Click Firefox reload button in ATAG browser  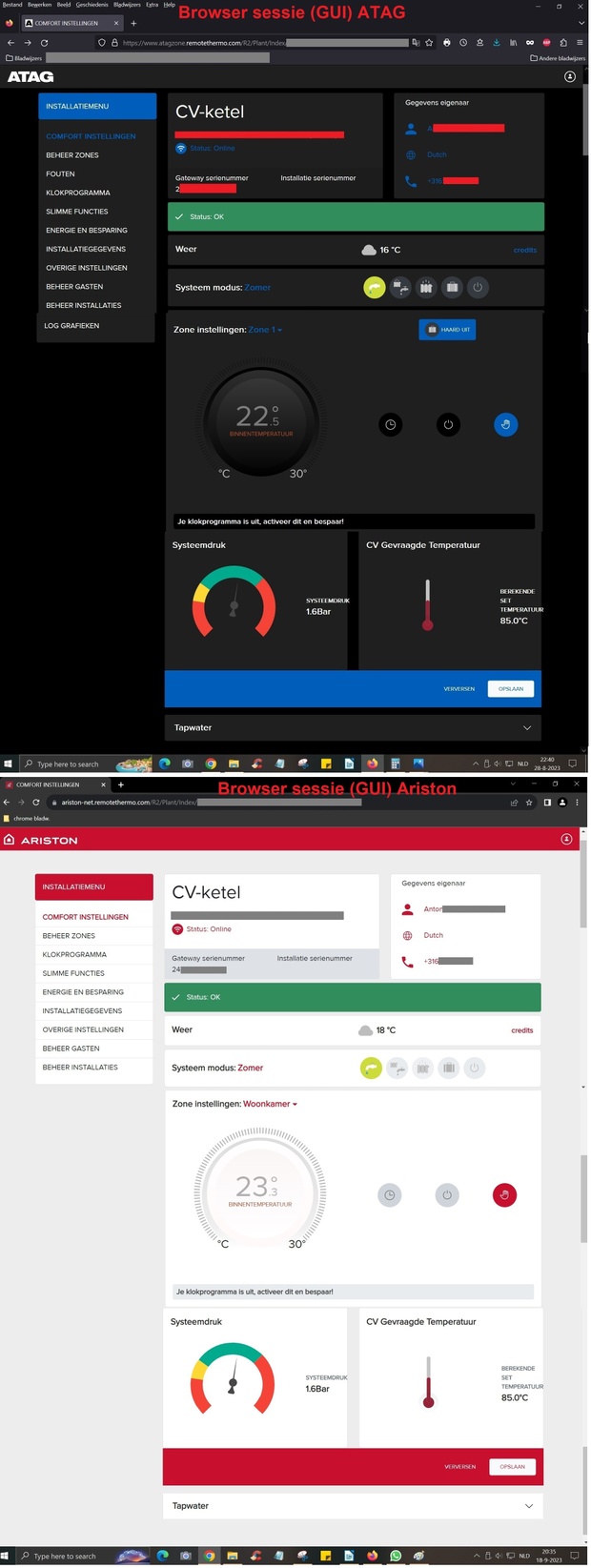44,43
